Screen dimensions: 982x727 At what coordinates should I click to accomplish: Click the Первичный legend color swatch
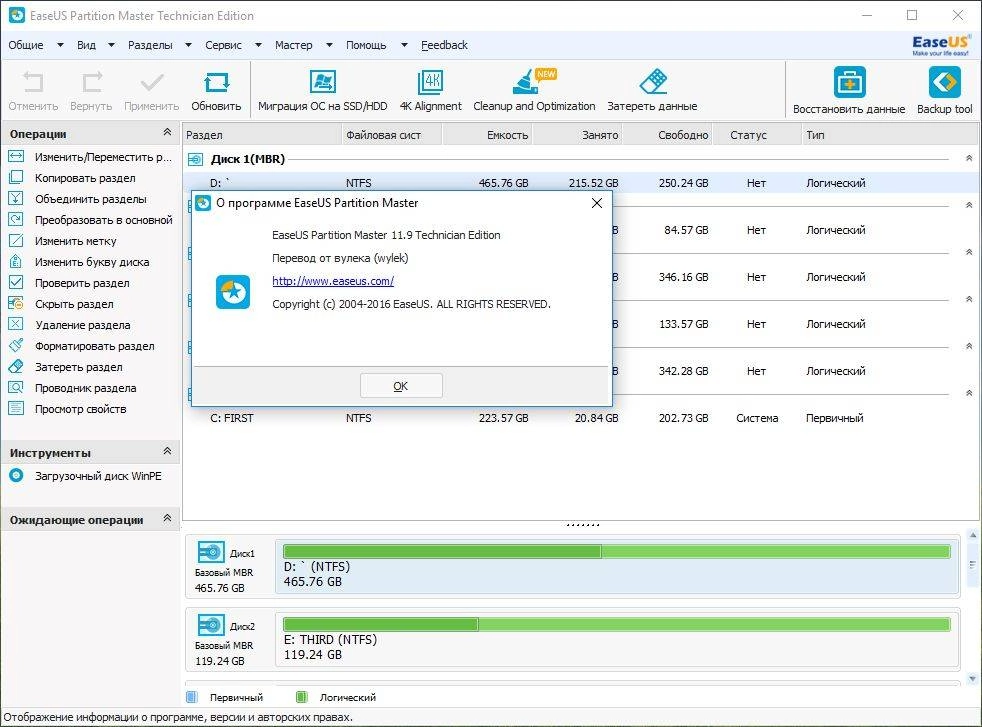(192, 697)
